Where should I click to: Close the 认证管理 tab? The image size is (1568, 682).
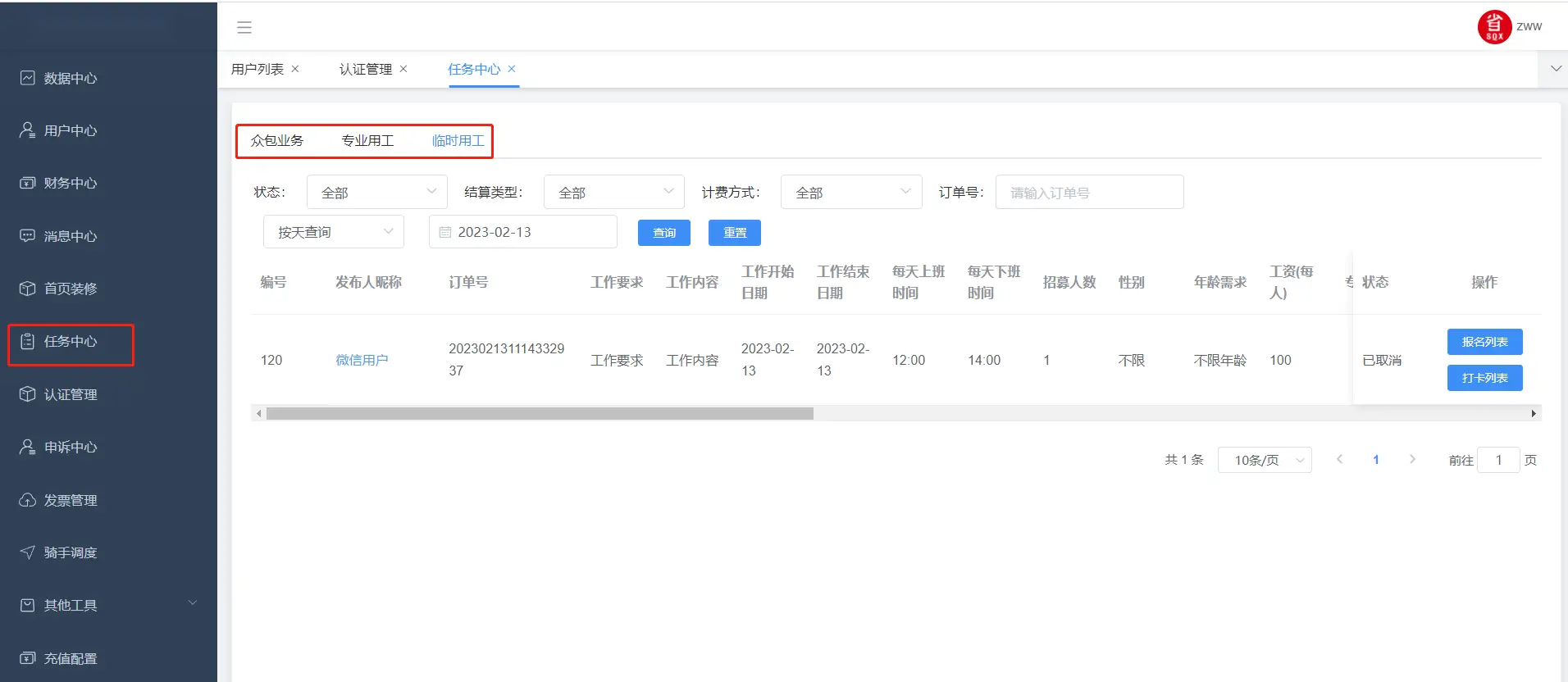click(x=403, y=69)
